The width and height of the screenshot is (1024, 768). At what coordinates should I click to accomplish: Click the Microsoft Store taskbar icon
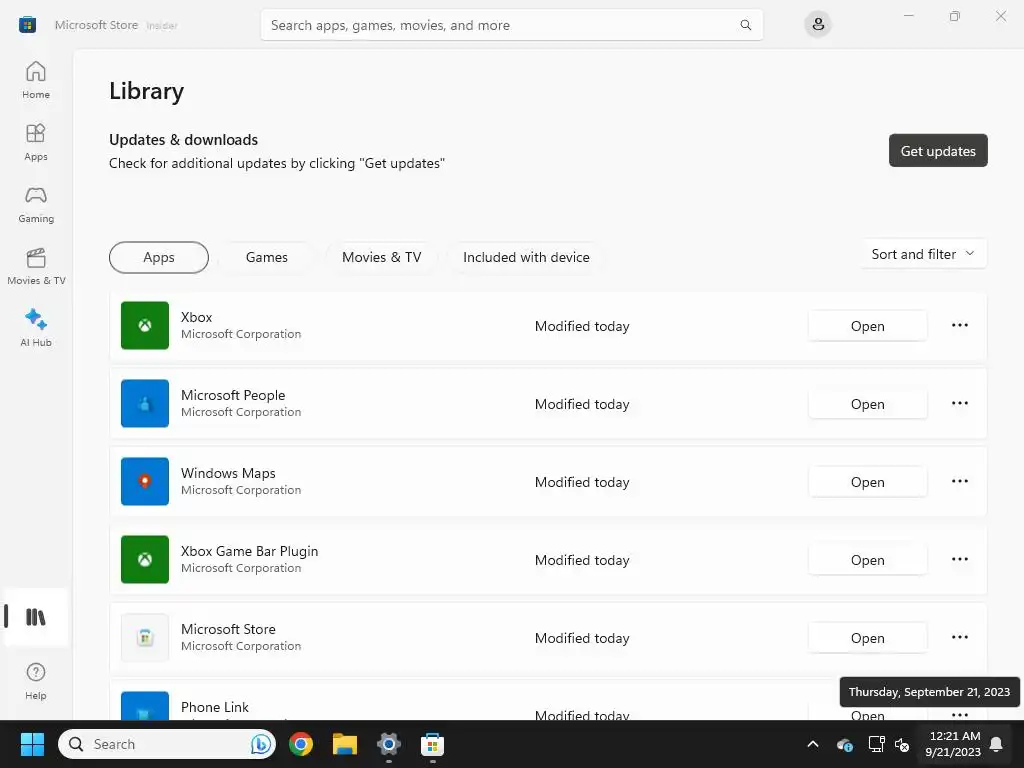click(432, 744)
